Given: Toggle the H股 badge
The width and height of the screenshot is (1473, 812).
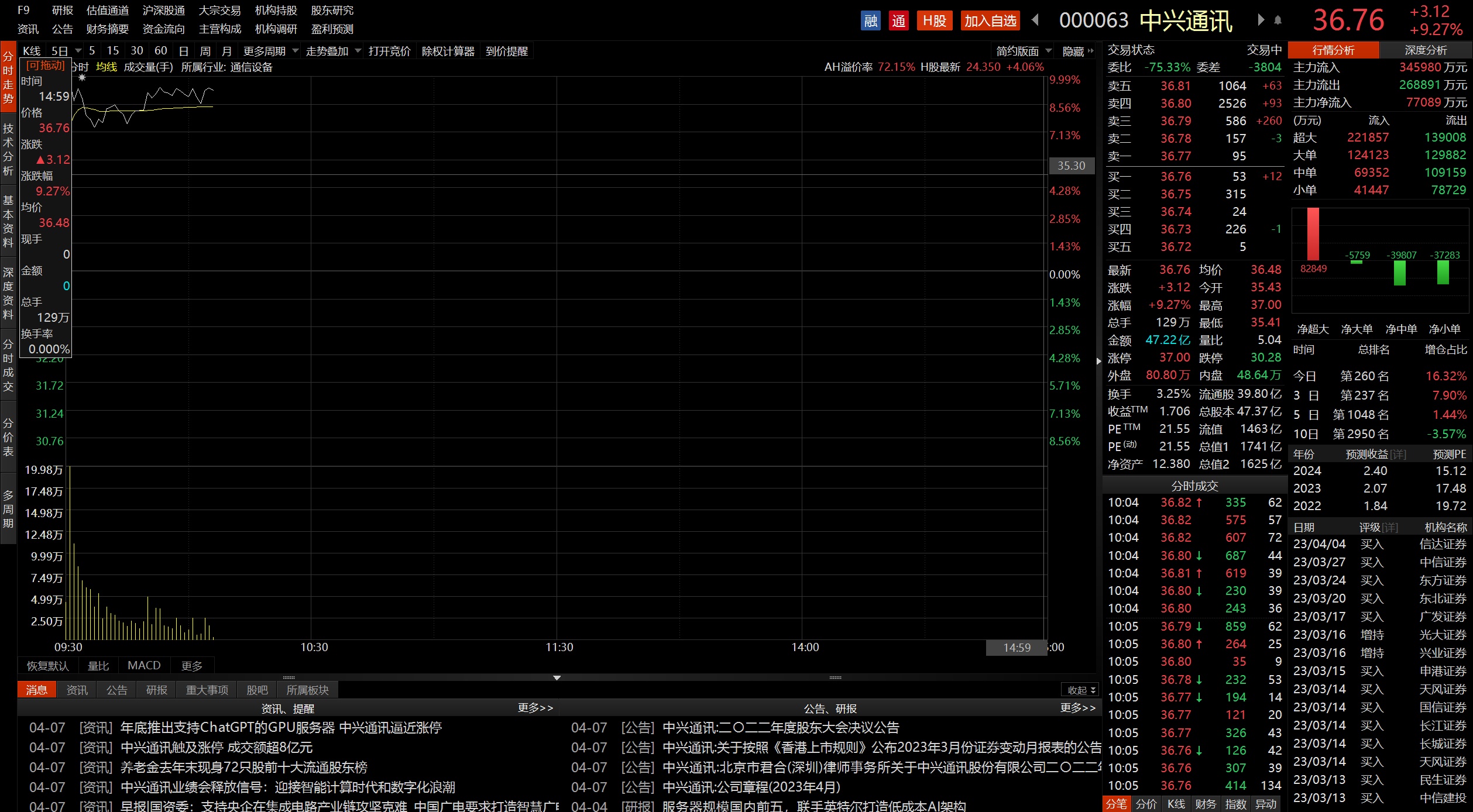Looking at the screenshot, I should (935, 21).
